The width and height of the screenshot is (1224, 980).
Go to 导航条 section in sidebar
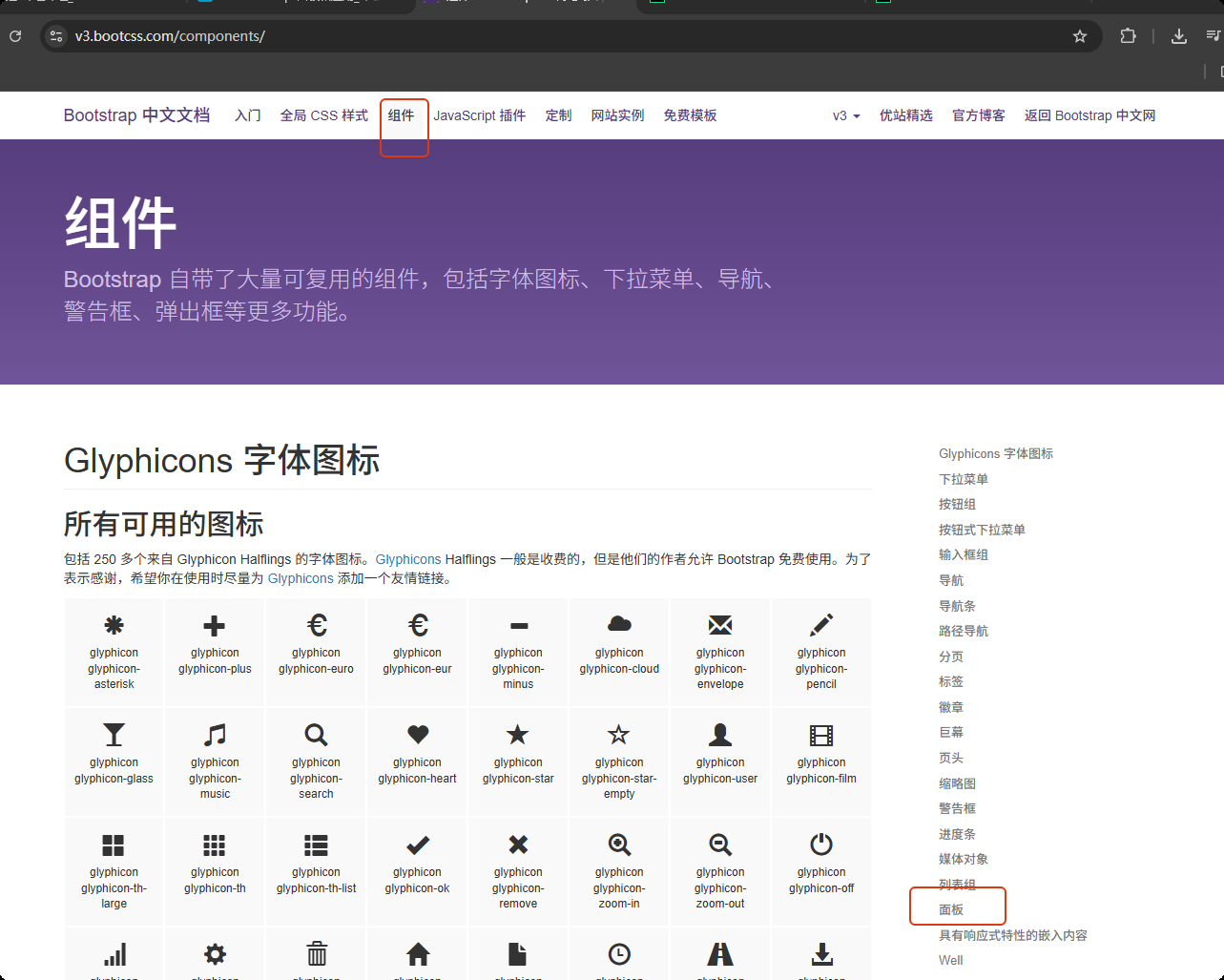958,606
